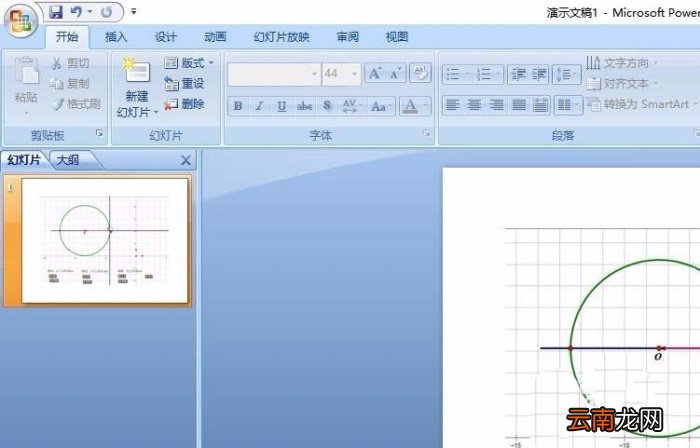
Task: Justify the text
Action: point(519,105)
